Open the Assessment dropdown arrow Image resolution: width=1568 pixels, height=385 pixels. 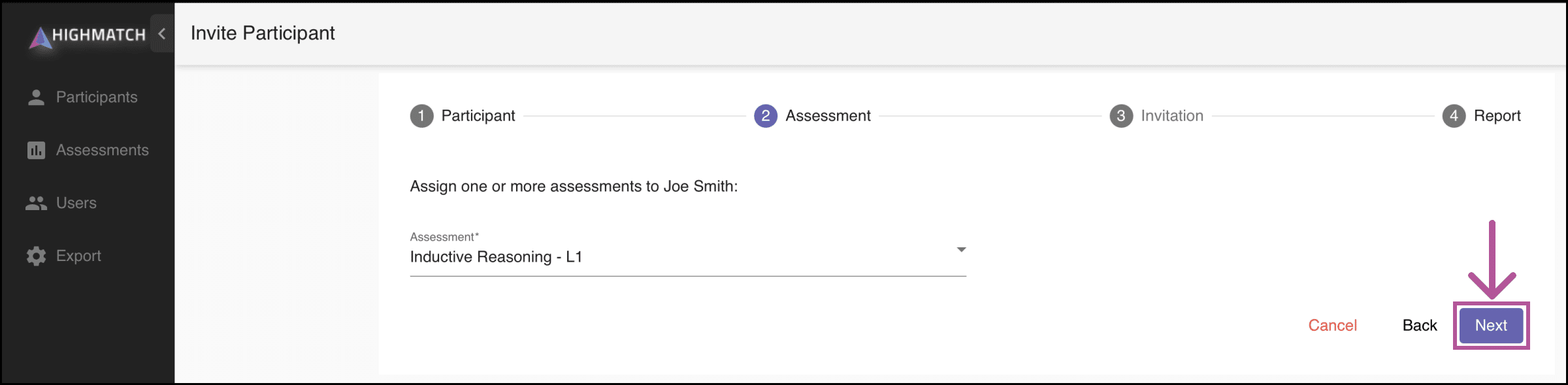coord(961,250)
